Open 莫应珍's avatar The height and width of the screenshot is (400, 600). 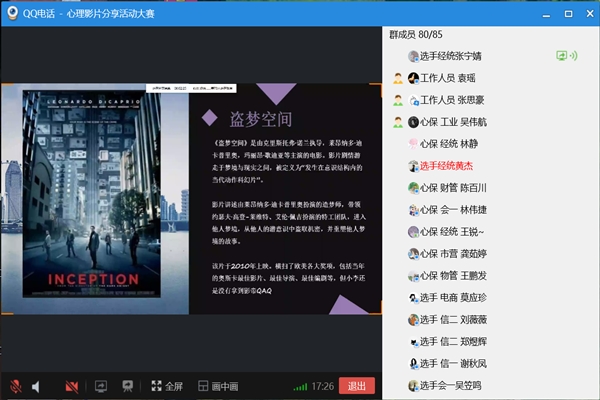(413, 297)
